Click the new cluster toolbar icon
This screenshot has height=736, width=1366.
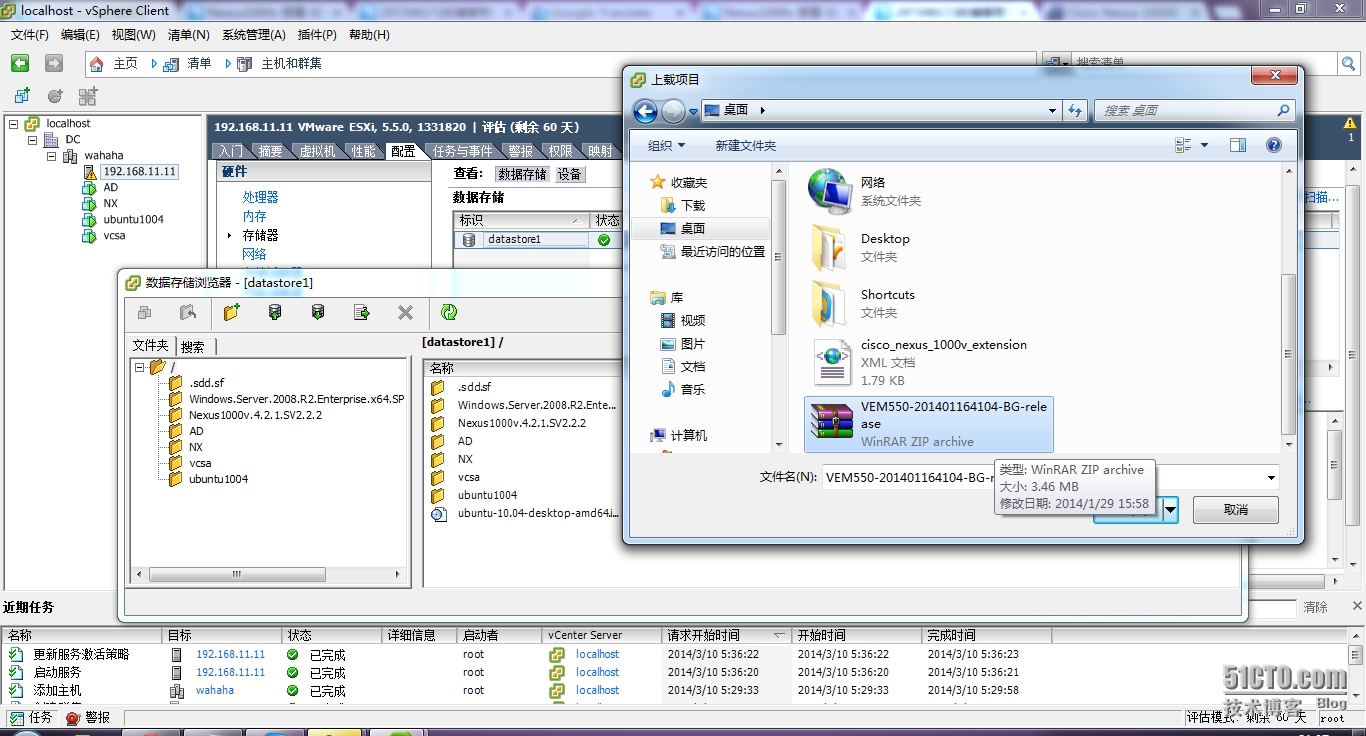[x=88, y=96]
